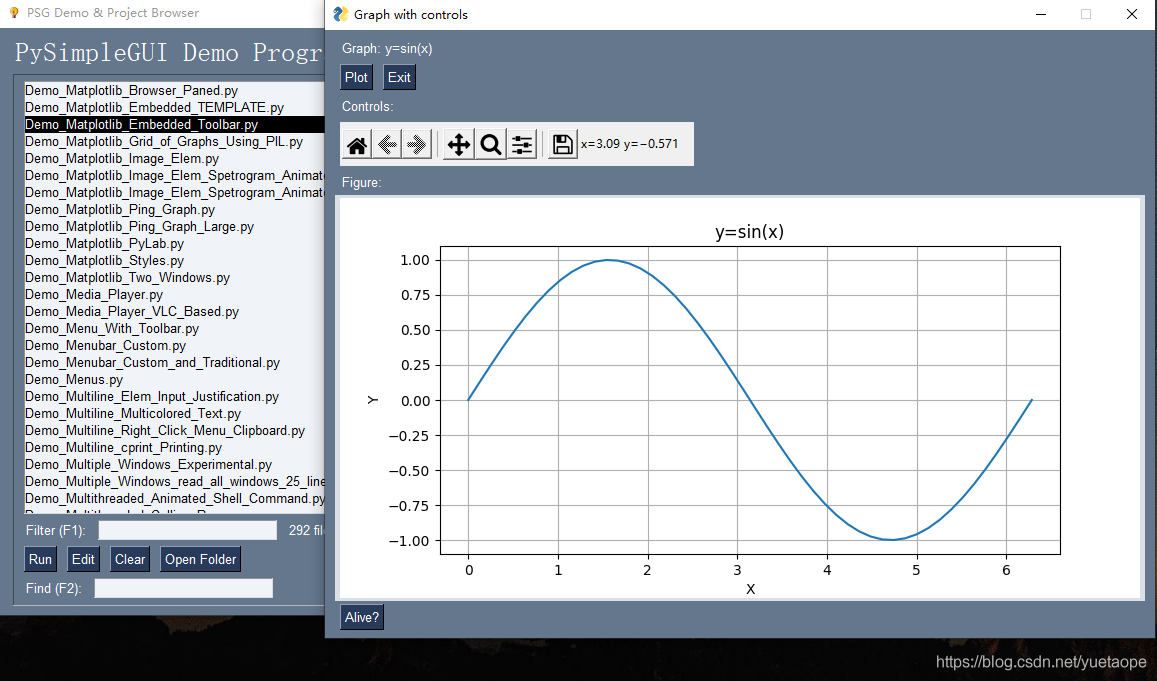Minimize the Graph with controls window
Image resolution: width=1157 pixels, height=681 pixels.
1040,15
